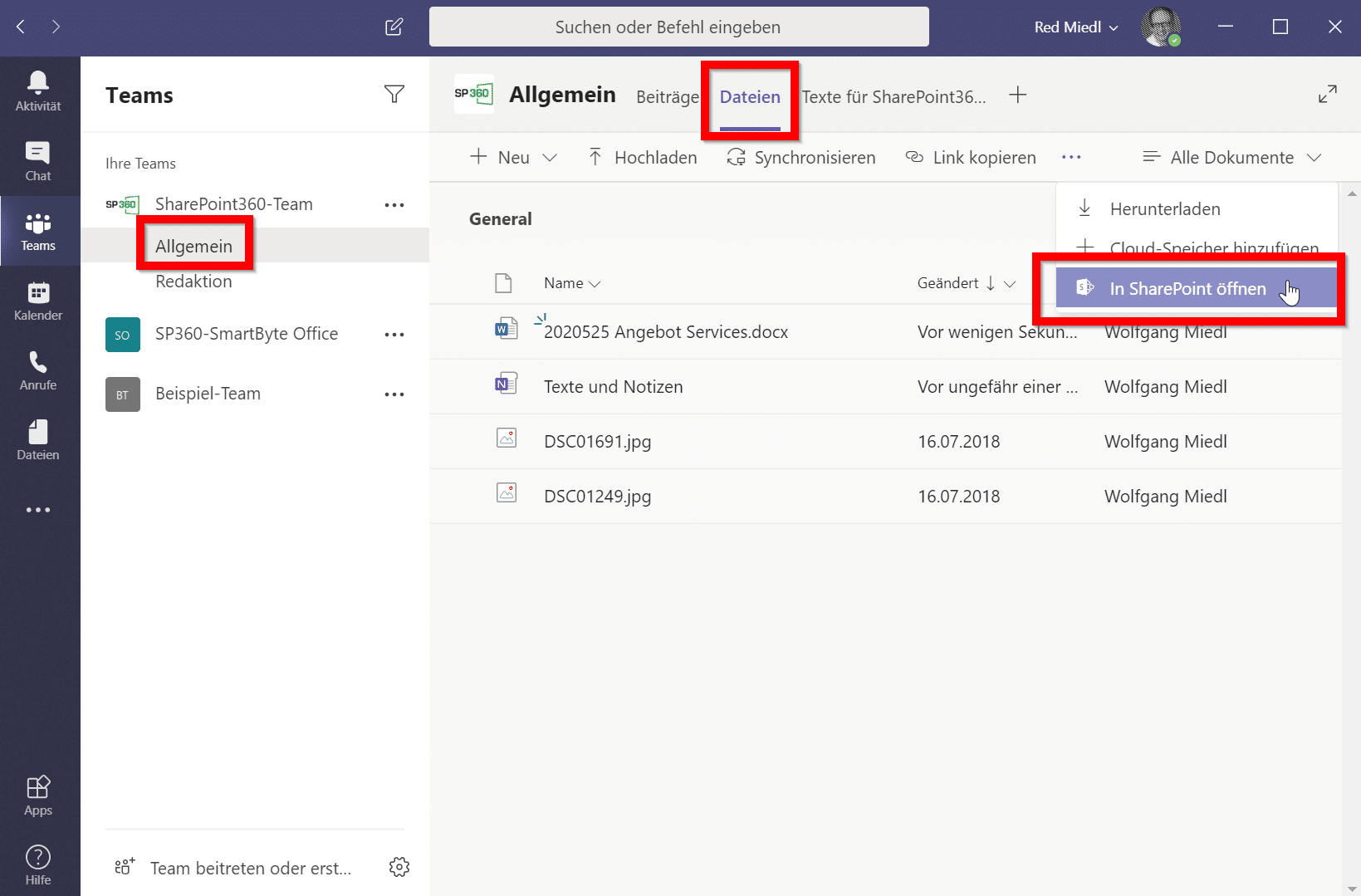Click Synchronisieren button
This screenshot has height=896, width=1361.
tap(801, 157)
